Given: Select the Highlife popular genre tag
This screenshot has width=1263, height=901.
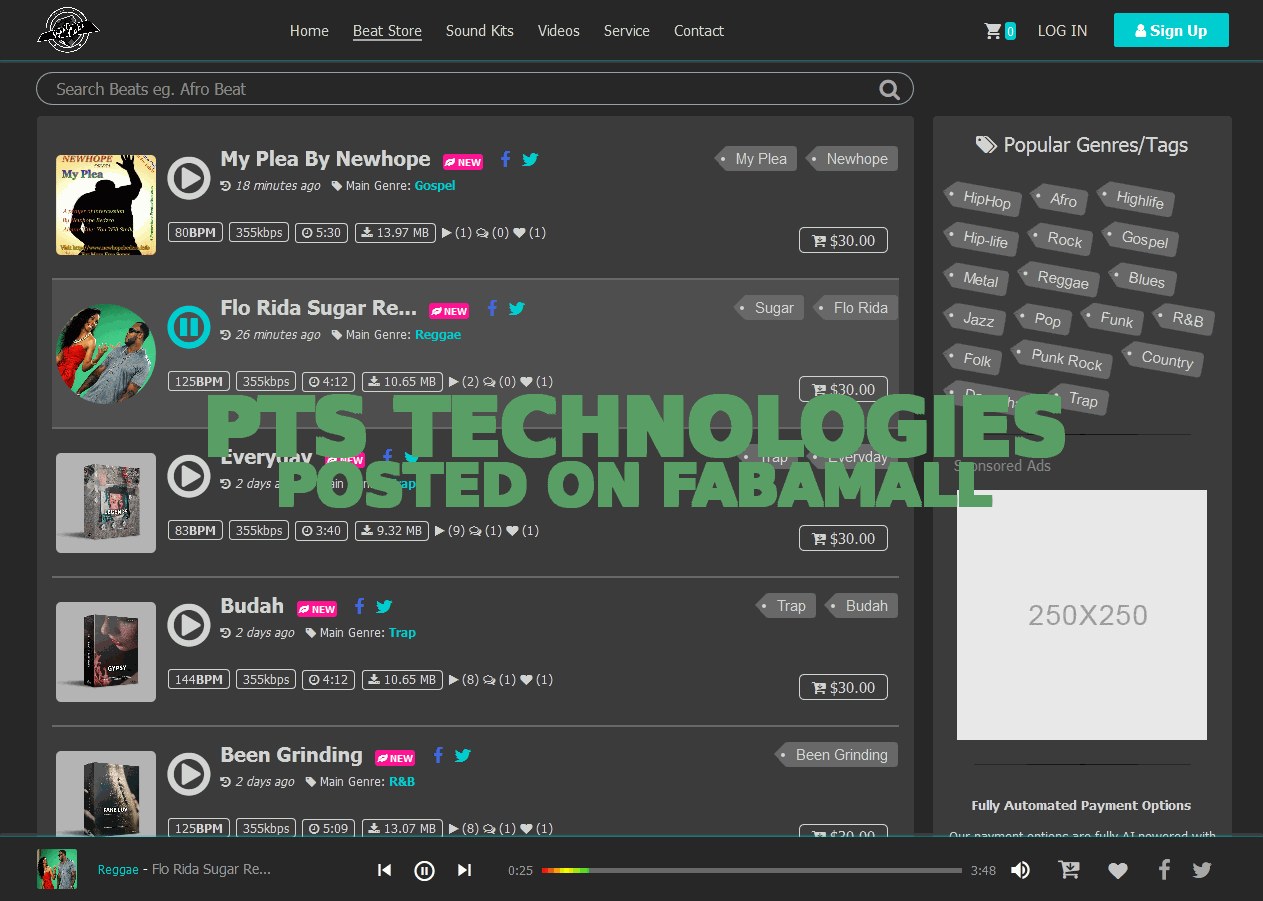Looking at the screenshot, I should [1137, 200].
